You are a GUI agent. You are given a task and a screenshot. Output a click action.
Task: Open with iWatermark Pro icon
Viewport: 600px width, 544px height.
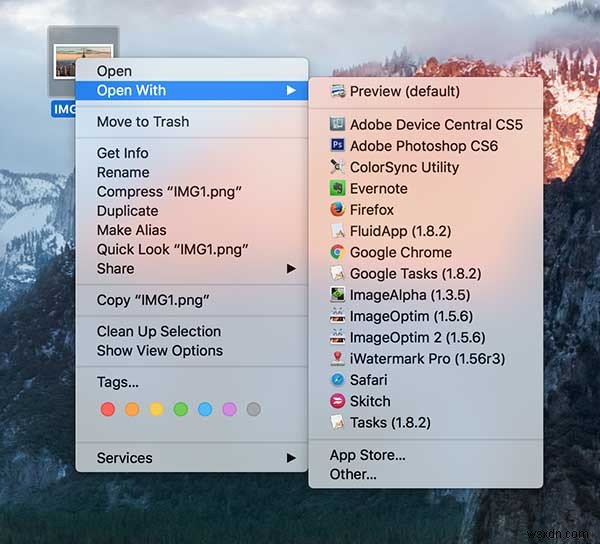click(338, 358)
